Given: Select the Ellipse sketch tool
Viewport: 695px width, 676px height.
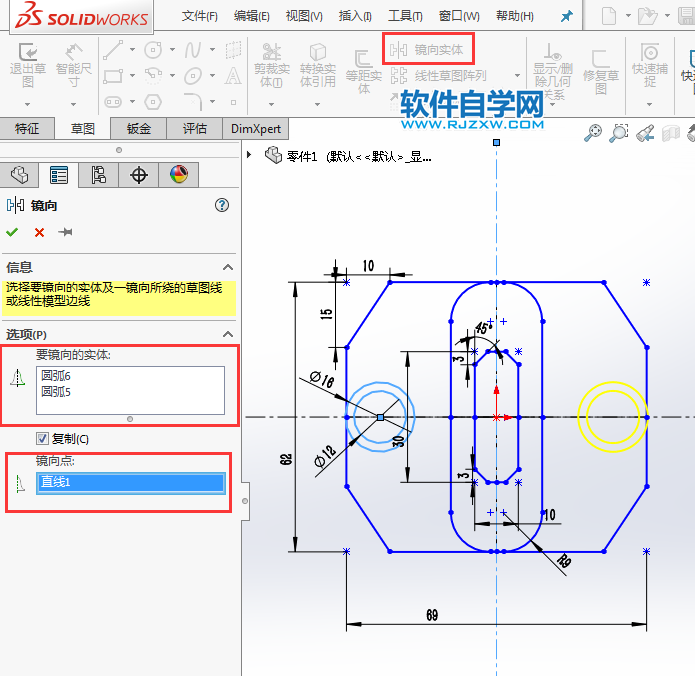Looking at the screenshot, I should [x=193, y=76].
